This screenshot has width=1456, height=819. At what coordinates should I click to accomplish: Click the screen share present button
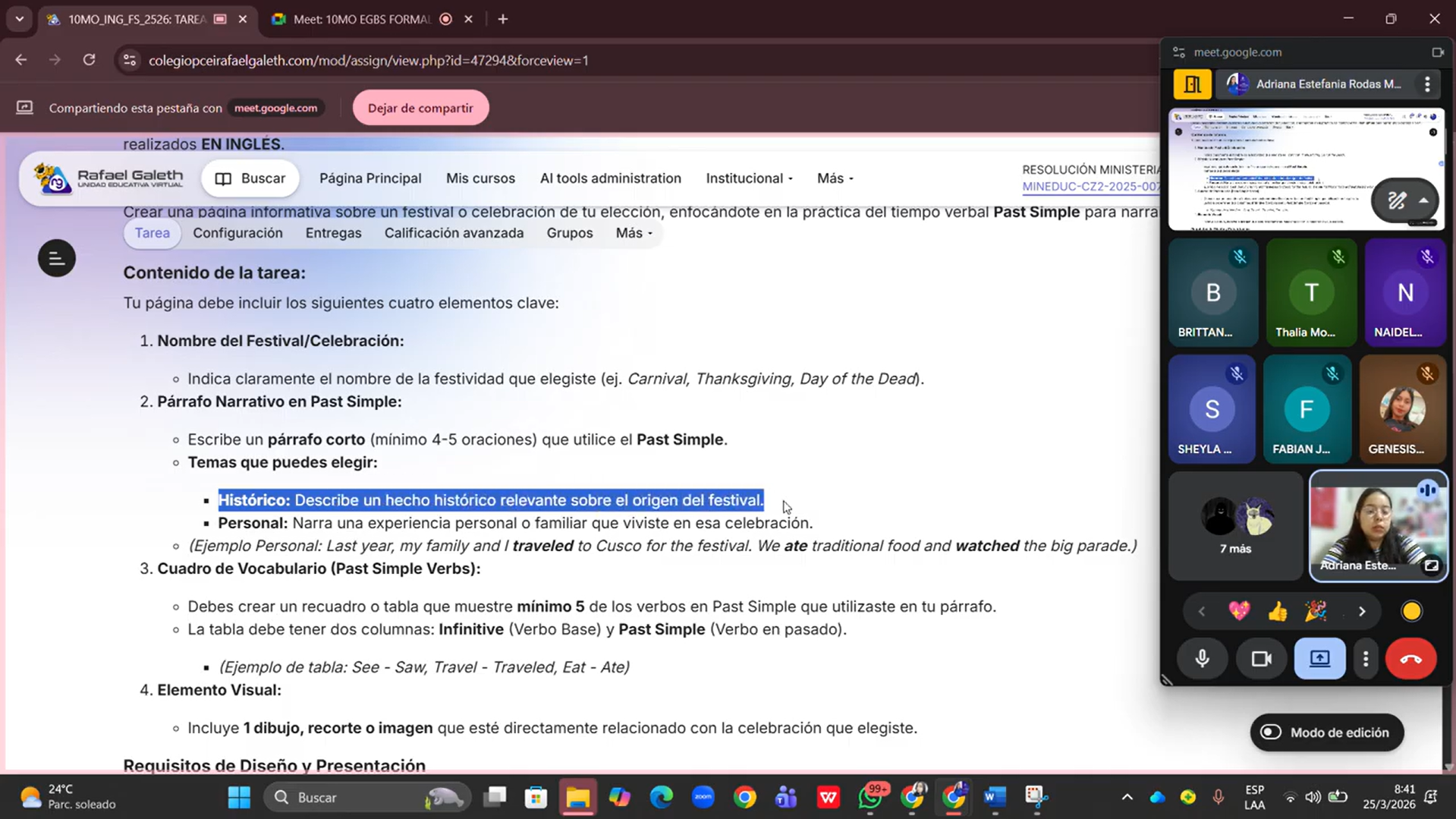[1319, 659]
